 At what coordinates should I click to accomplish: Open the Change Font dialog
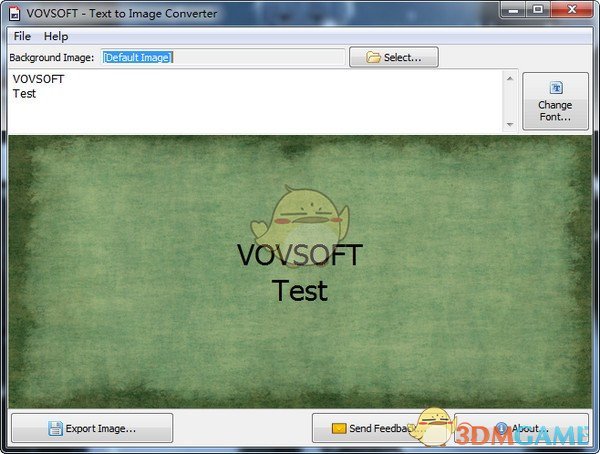555,101
